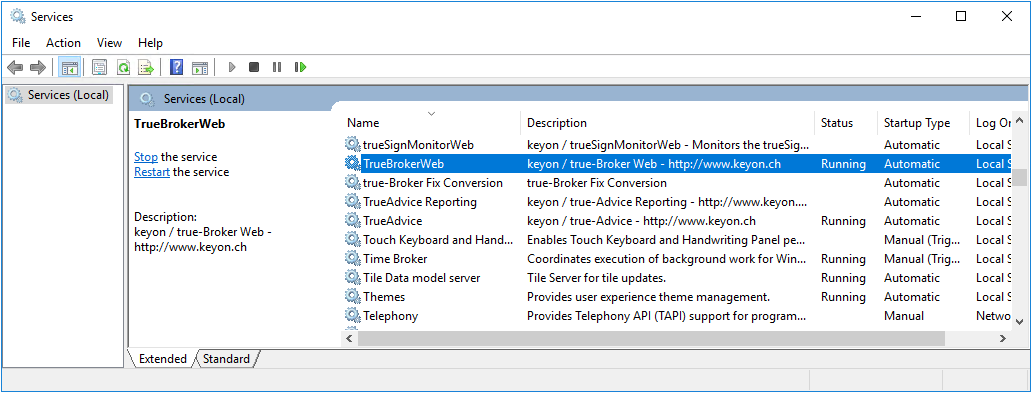Click horizontal scrollbar left arrow
The height and width of the screenshot is (393, 1032).
point(349,338)
